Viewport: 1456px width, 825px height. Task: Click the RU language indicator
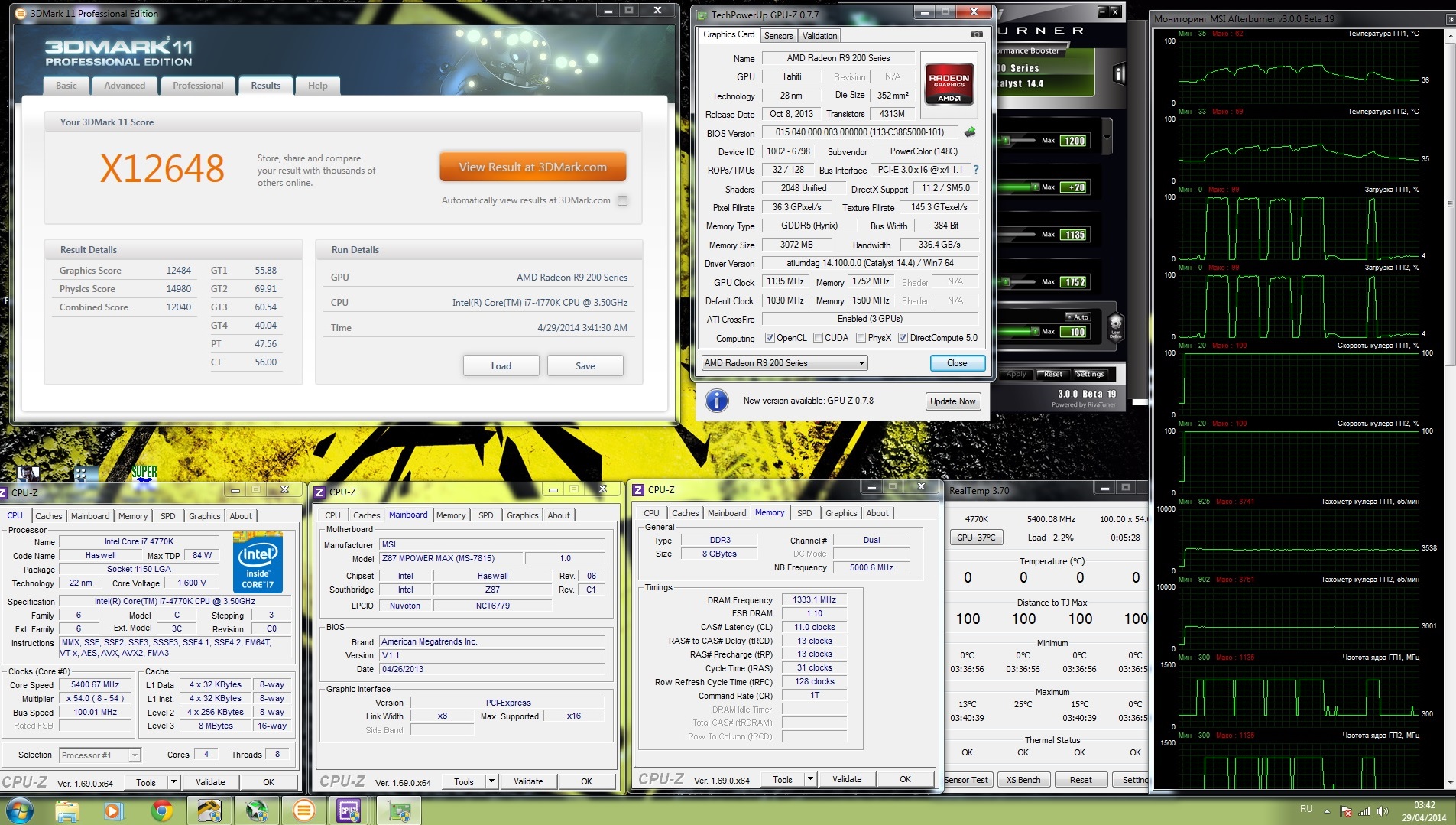(1306, 809)
